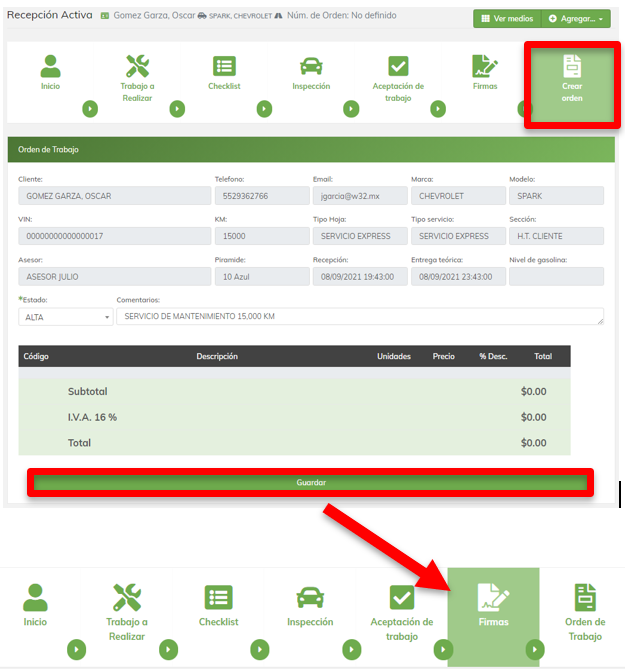625x672 pixels.
Task: Select the highlighted Firmas step in lower bar
Action: pyautogui.click(x=492, y=598)
